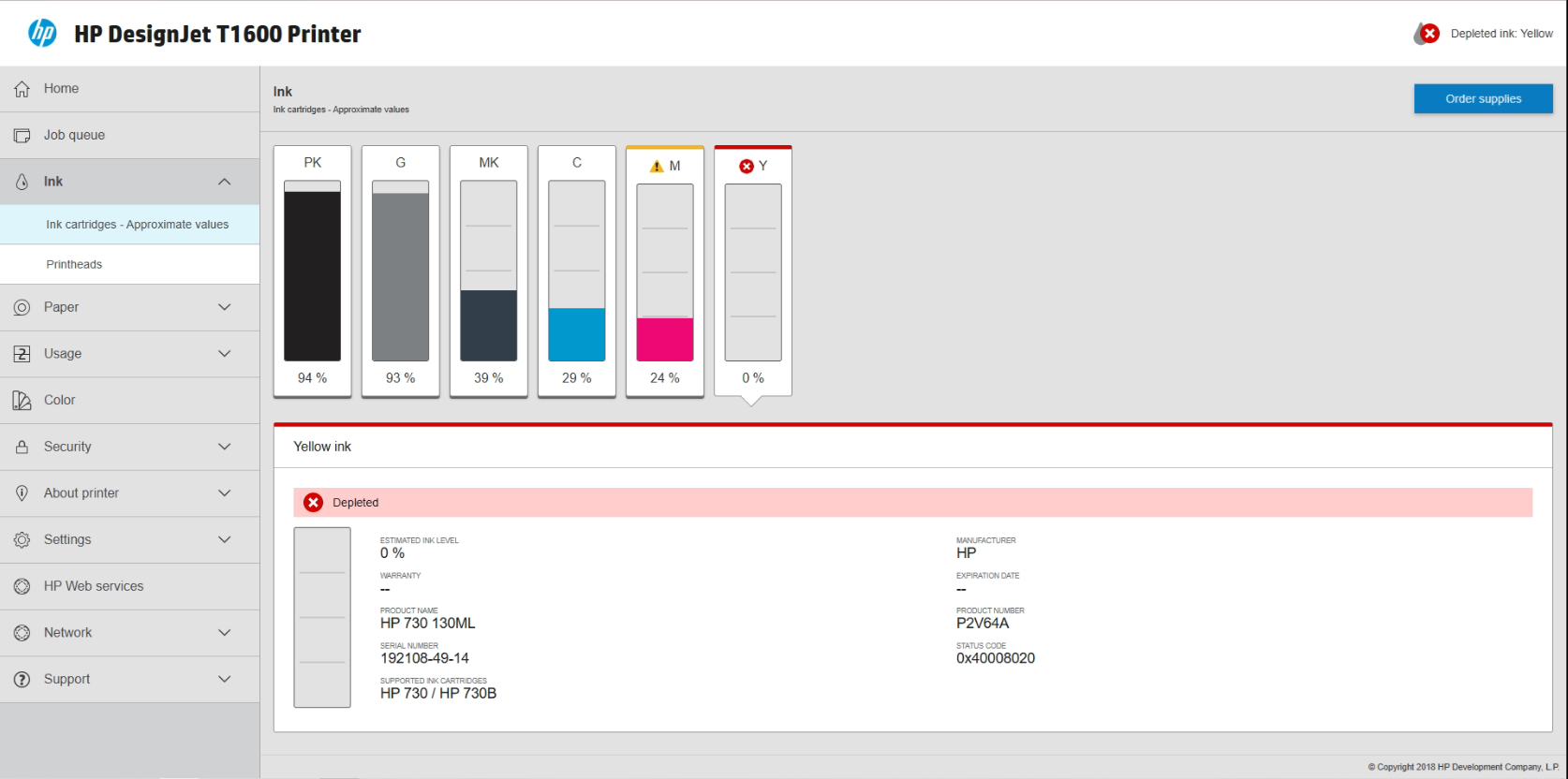Click product name HP 730 130ML
Image resolution: width=1568 pixels, height=779 pixels.
pos(427,624)
